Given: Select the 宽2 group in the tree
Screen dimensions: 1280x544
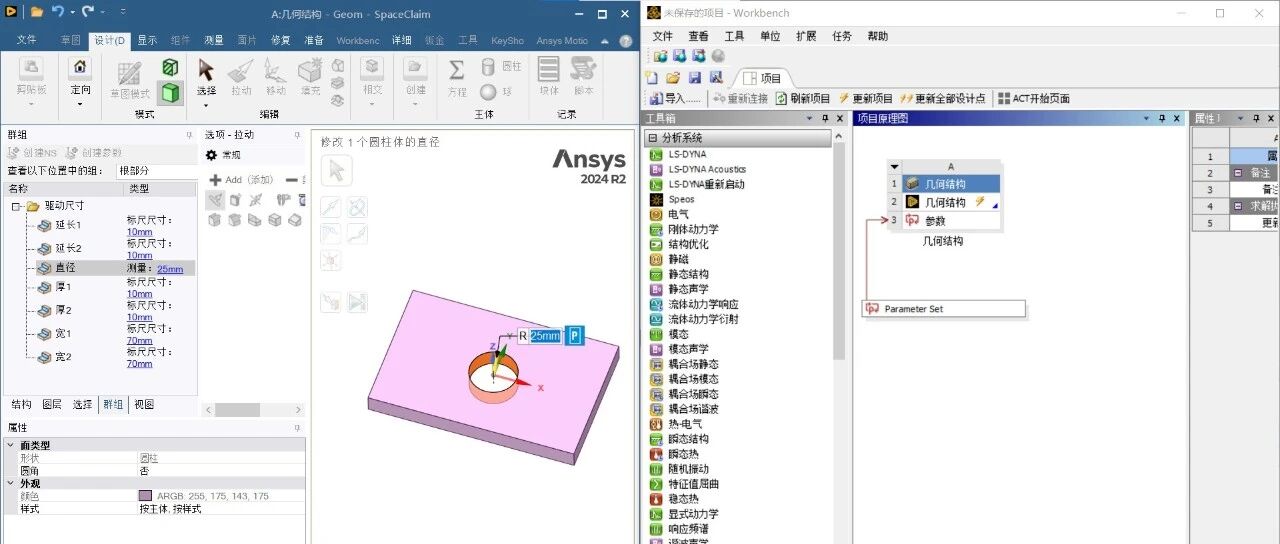Looking at the screenshot, I should click(63, 357).
